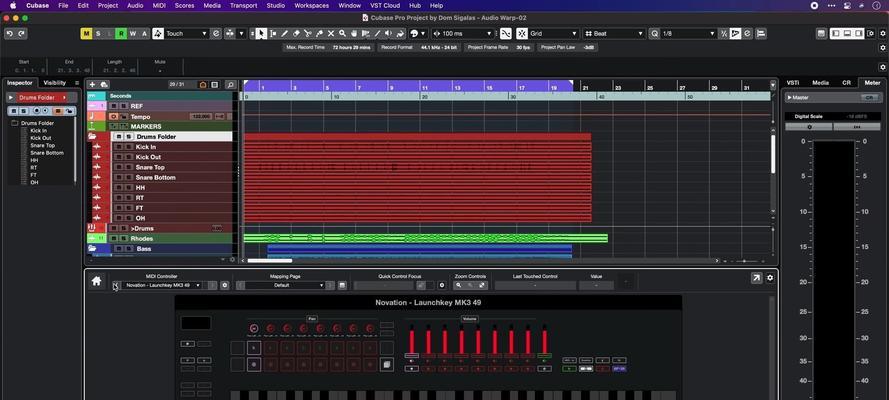The image size is (889, 400).
Task: Select the Draw pencil tool
Action: click(285, 33)
